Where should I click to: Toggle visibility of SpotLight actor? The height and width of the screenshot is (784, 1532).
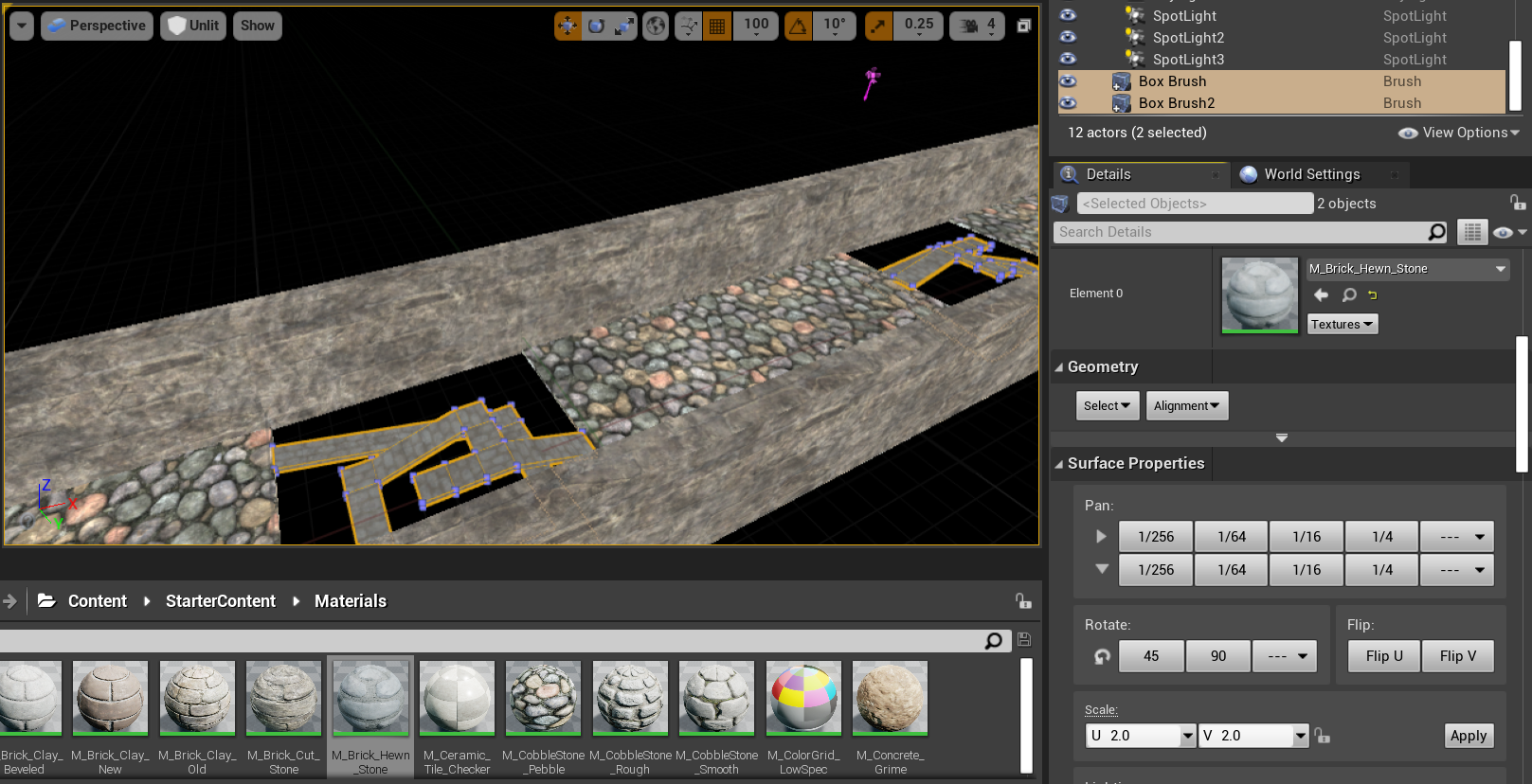(1068, 15)
